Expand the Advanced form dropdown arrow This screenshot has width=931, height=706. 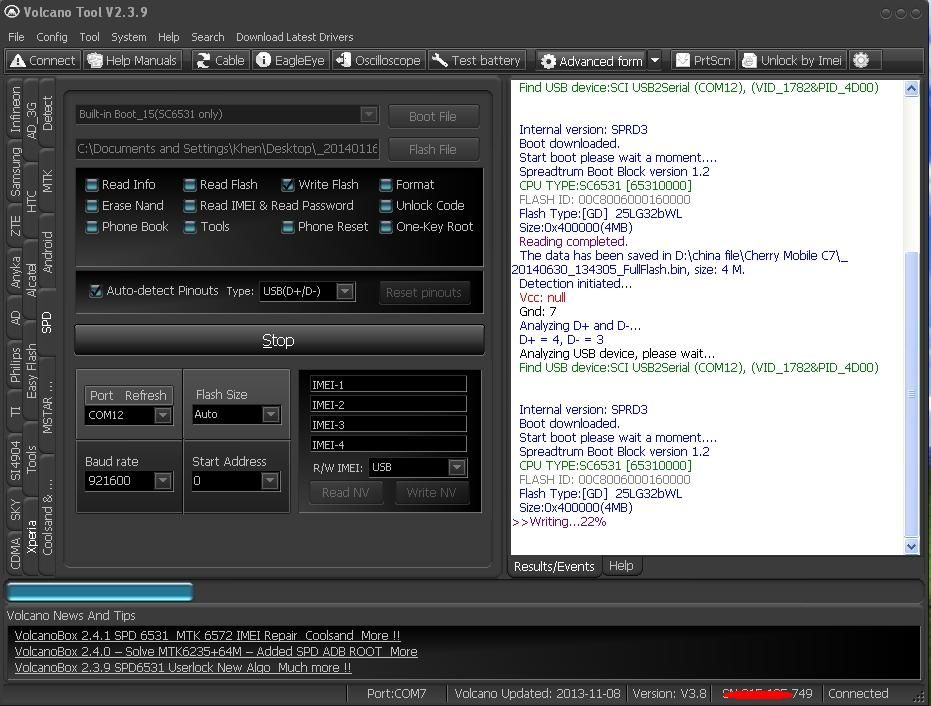(x=655, y=60)
